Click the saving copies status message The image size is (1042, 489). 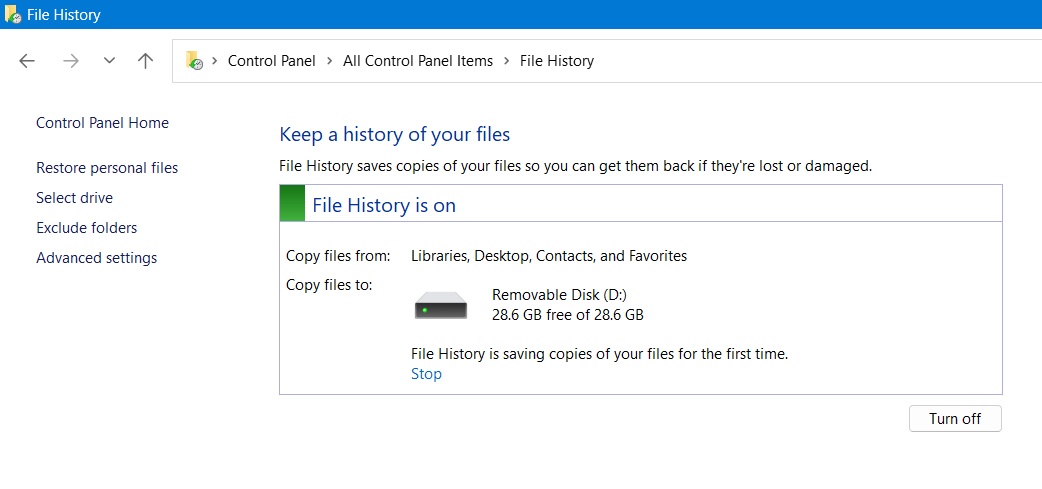(599, 354)
